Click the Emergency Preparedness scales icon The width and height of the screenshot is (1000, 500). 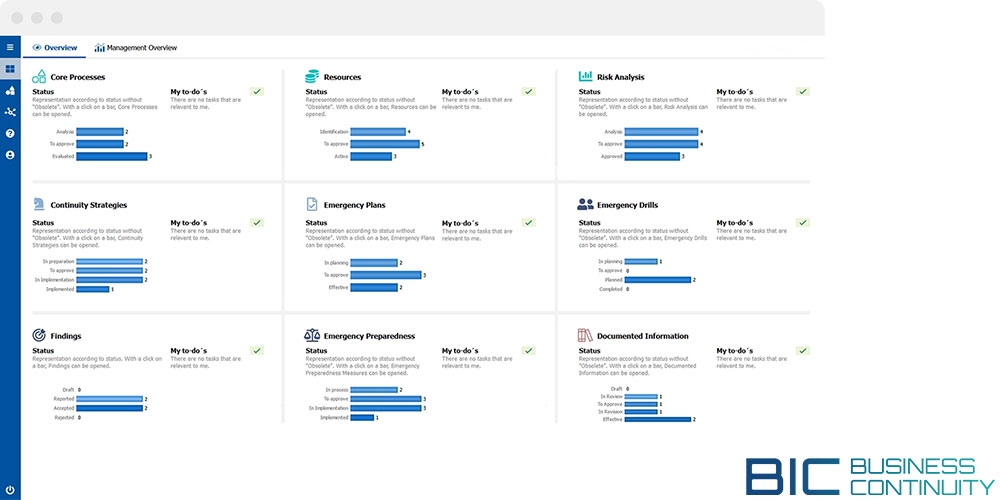tap(312, 335)
